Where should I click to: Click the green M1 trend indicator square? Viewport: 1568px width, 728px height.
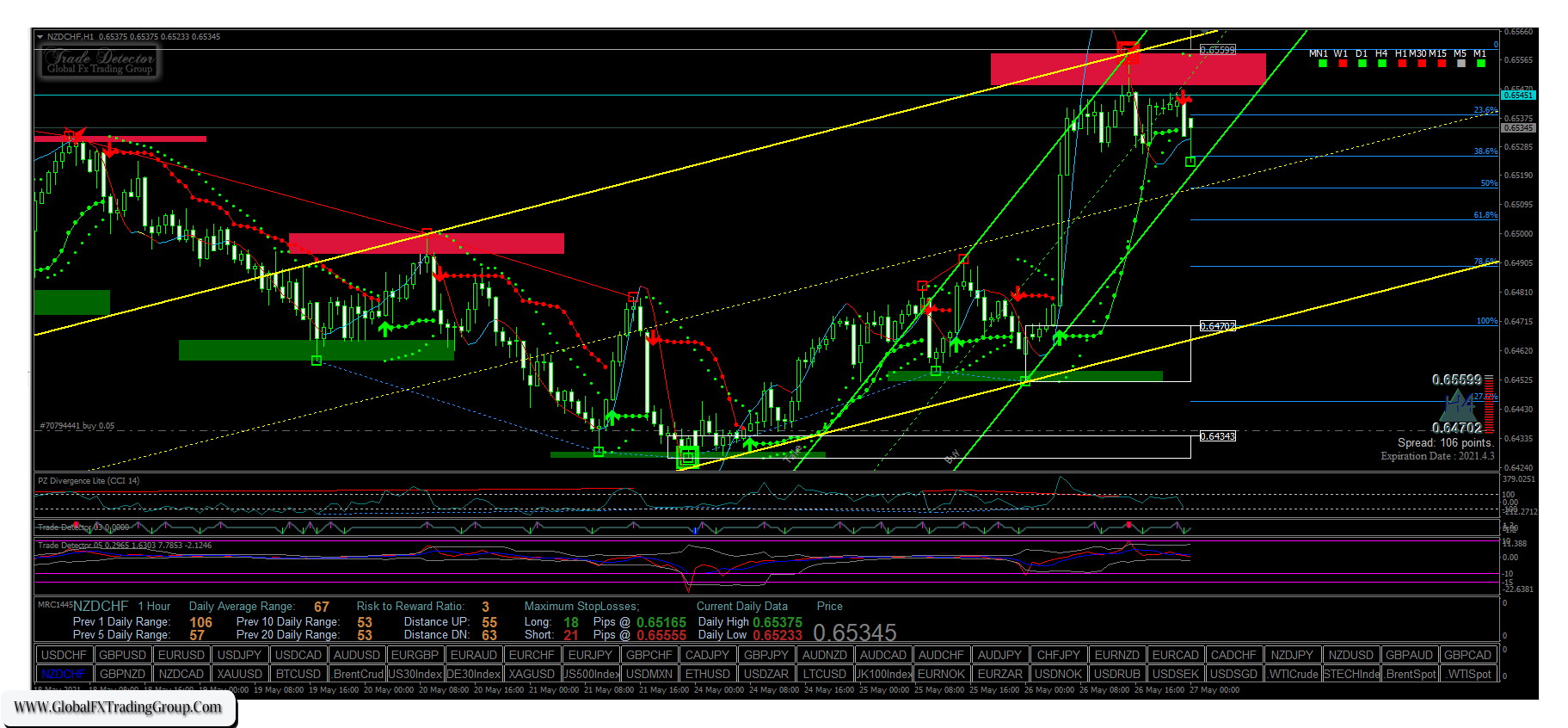click(1480, 64)
